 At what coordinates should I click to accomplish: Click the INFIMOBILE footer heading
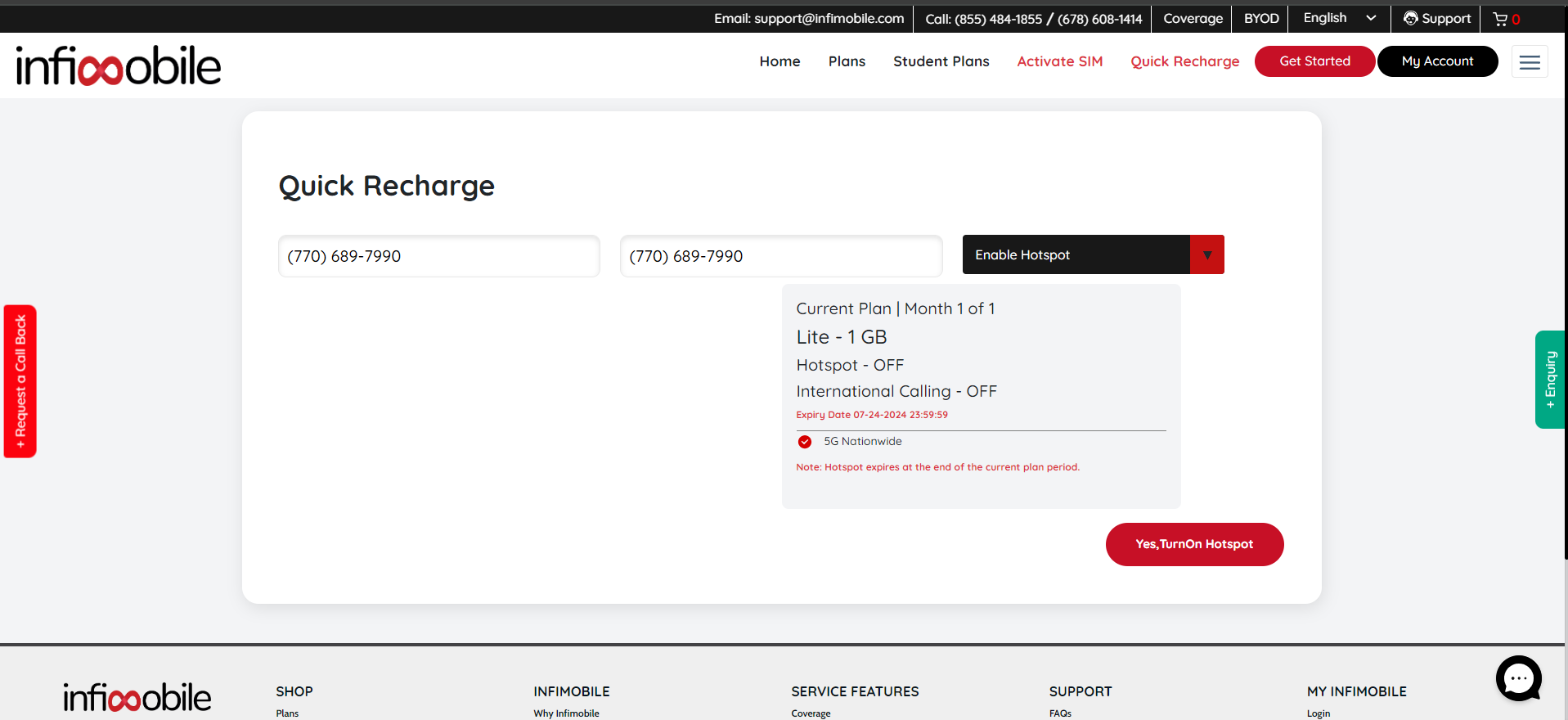click(x=572, y=691)
